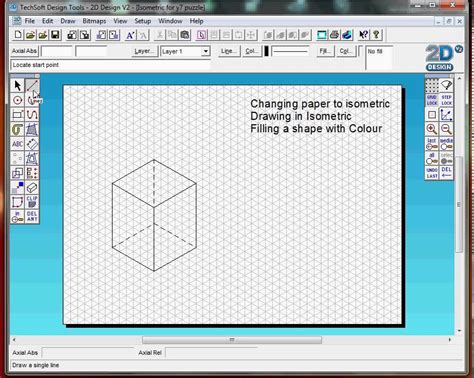Open the View menu
Image resolution: width=474 pixels, height=378 pixels.
coord(120,21)
